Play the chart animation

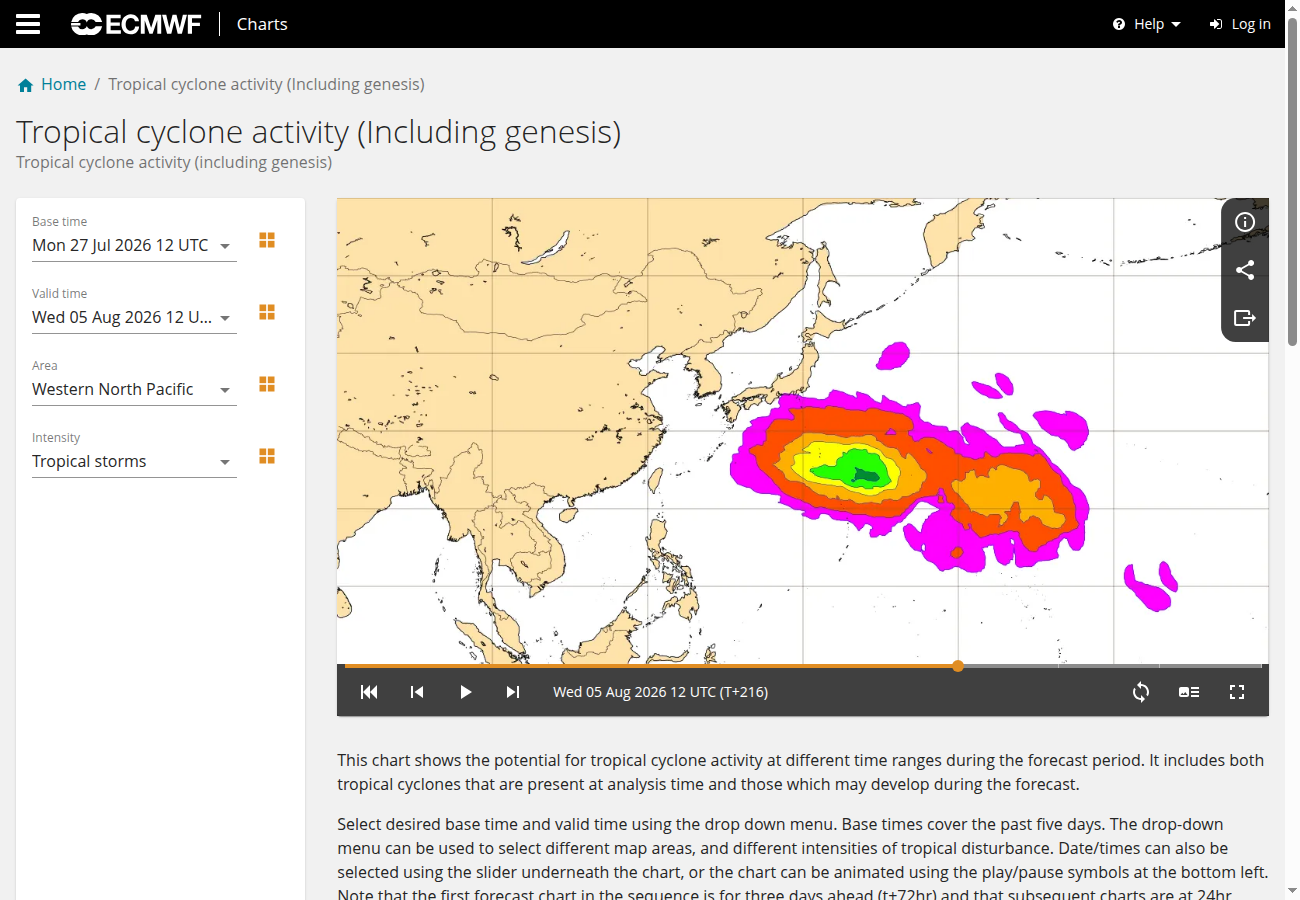(465, 692)
